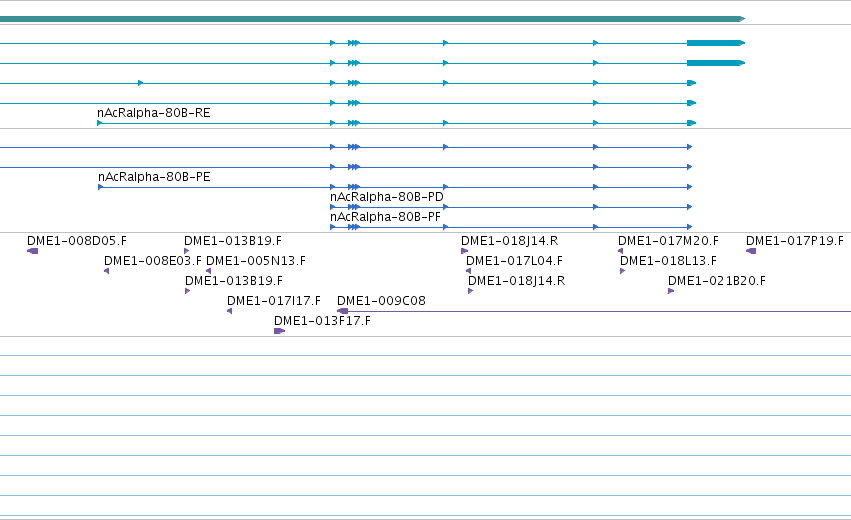Select the DME1-017I17.F label
The width and height of the screenshot is (851, 520).
pyautogui.click(x=274, y=301)
